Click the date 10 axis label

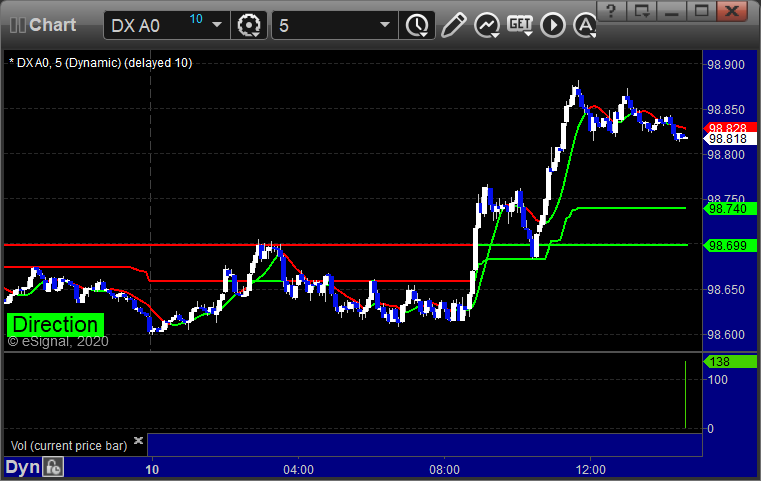pyautogui.click(x=152, y=470)
